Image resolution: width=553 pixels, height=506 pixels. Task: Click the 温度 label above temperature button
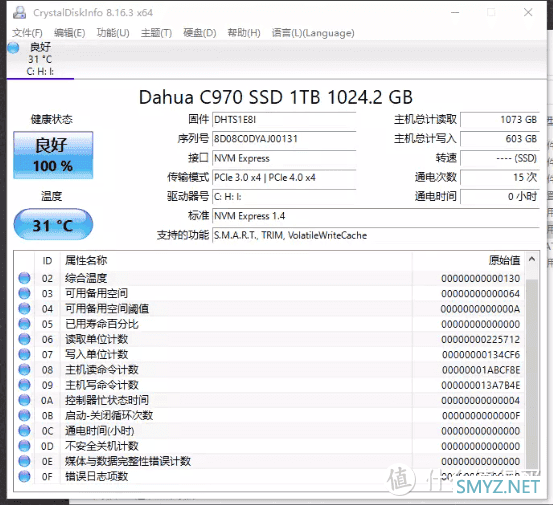coord(51,196)
